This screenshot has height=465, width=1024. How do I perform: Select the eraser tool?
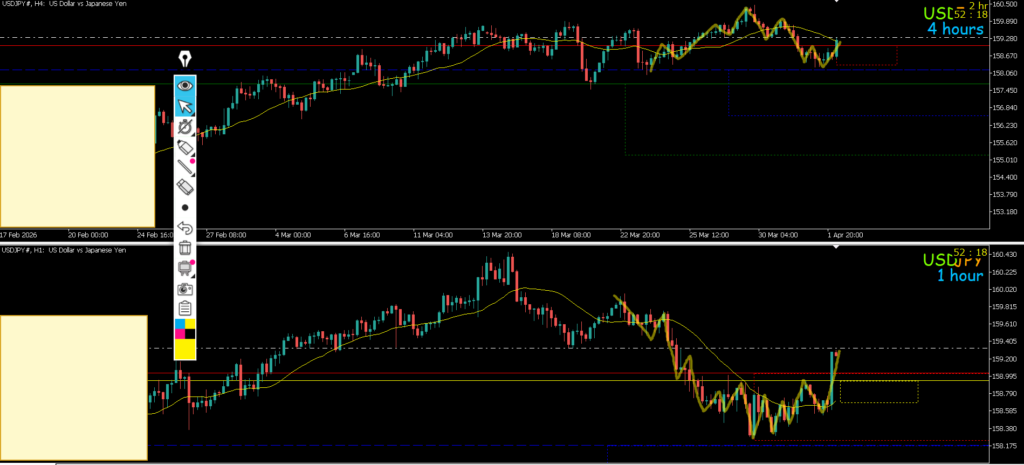pos(185,187)
